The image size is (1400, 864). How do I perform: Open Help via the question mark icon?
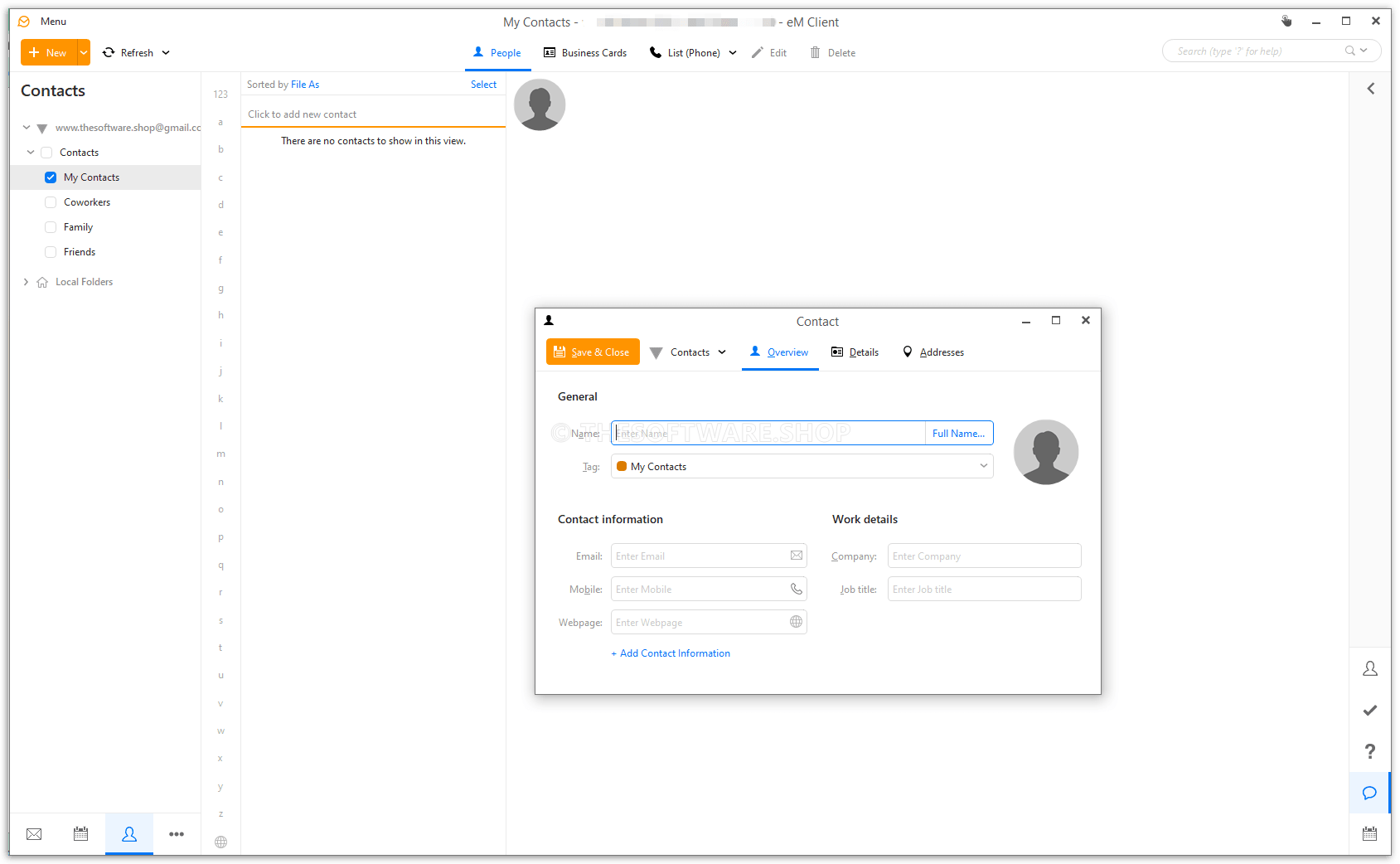point(1369,751)
